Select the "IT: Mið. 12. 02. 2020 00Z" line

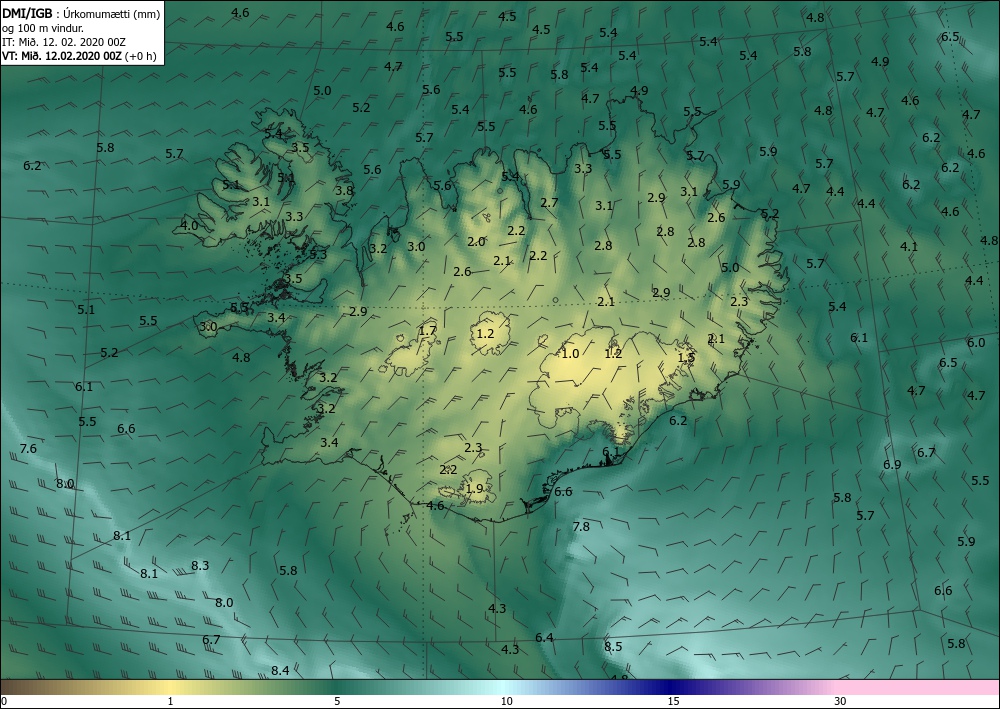[64, 42]
